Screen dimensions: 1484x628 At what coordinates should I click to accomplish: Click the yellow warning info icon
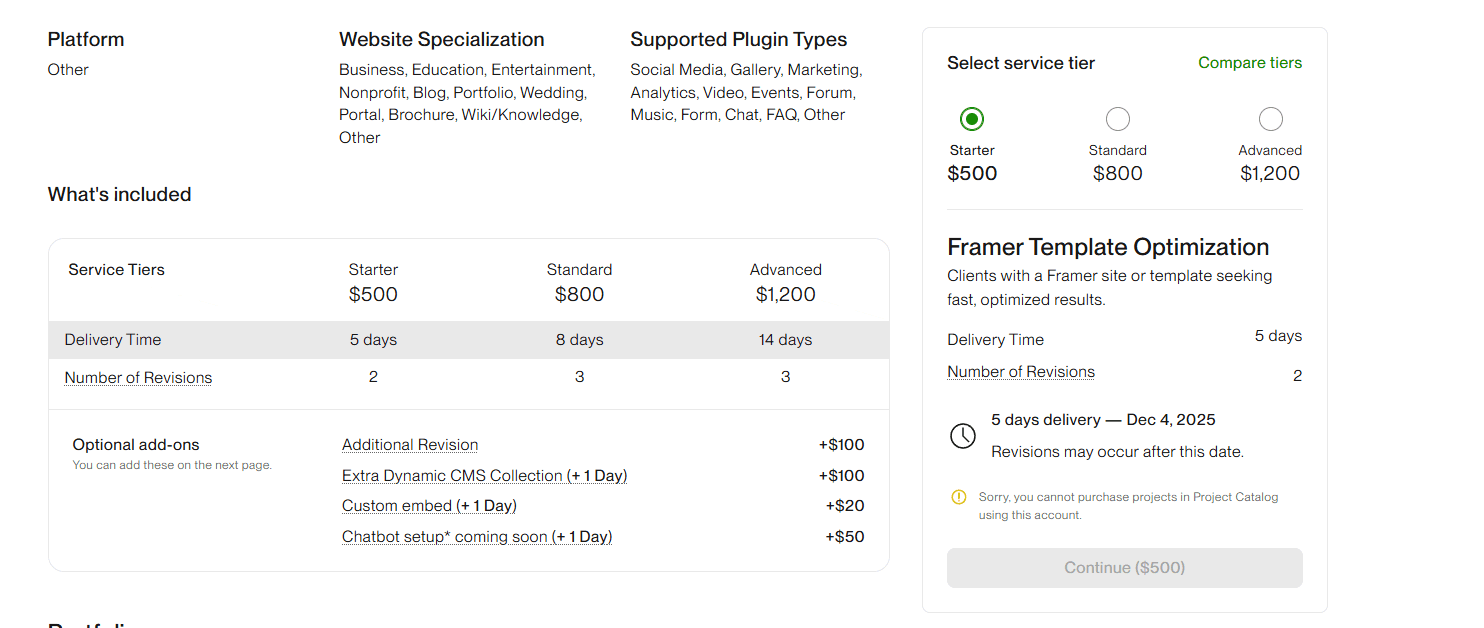959,497
